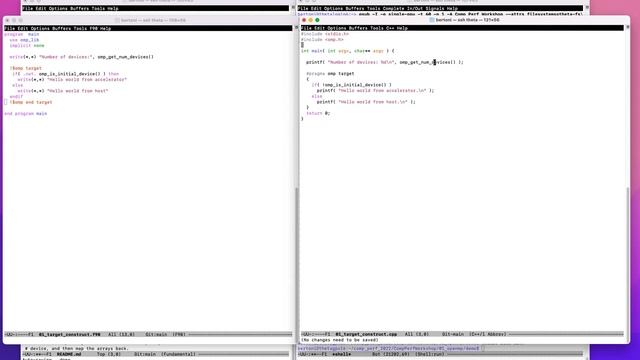Open Help menu in the C++ Emacs window
The width and height of the screenshot is (640, 360).
402,28
